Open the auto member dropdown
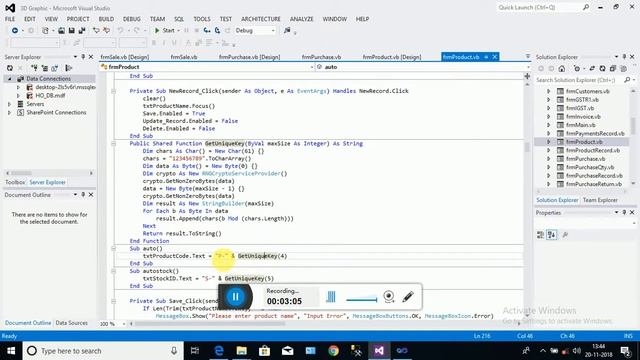The image size is (640, 360). 422,67
